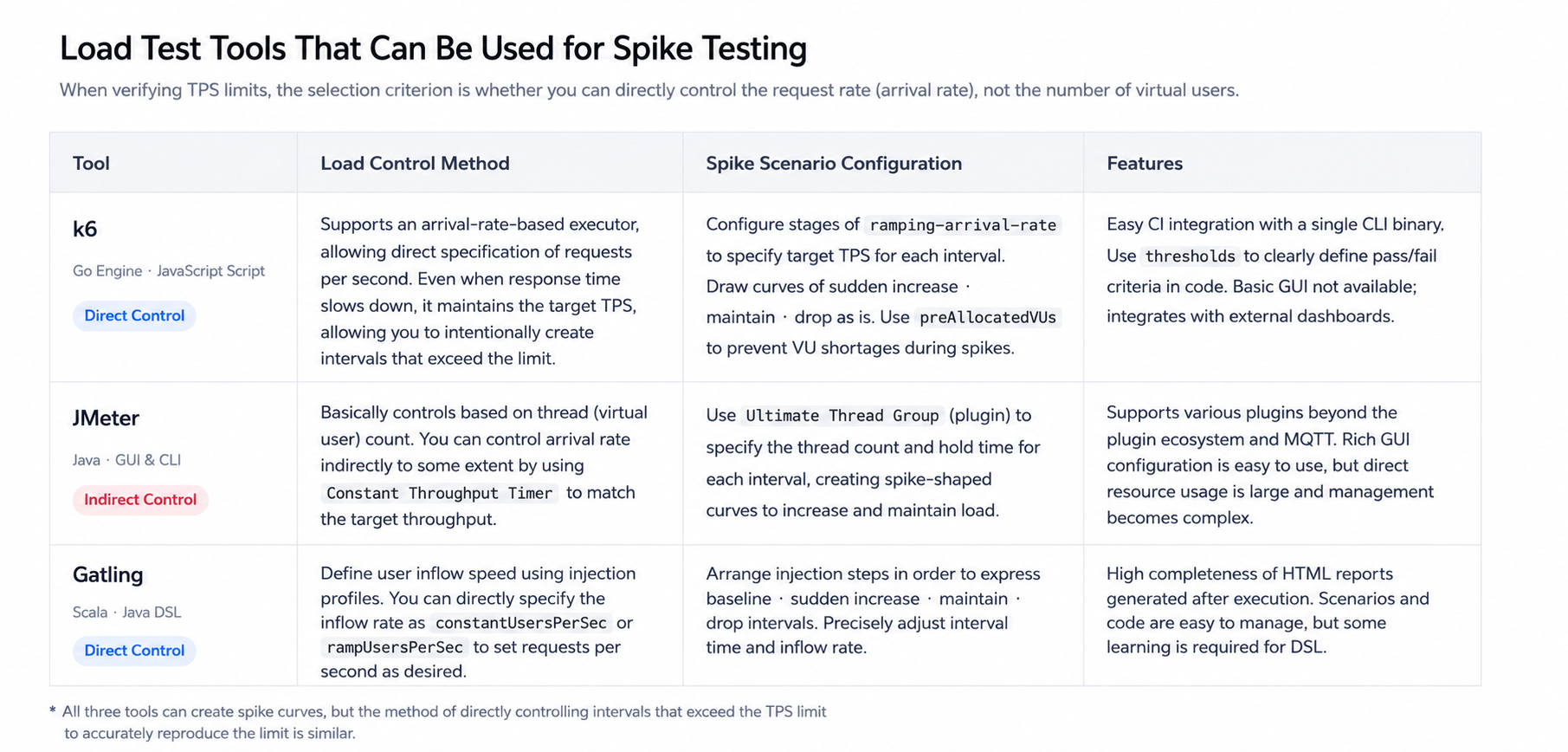
Task: Click the page title about Spike Testing
Action: click(433, 49)
